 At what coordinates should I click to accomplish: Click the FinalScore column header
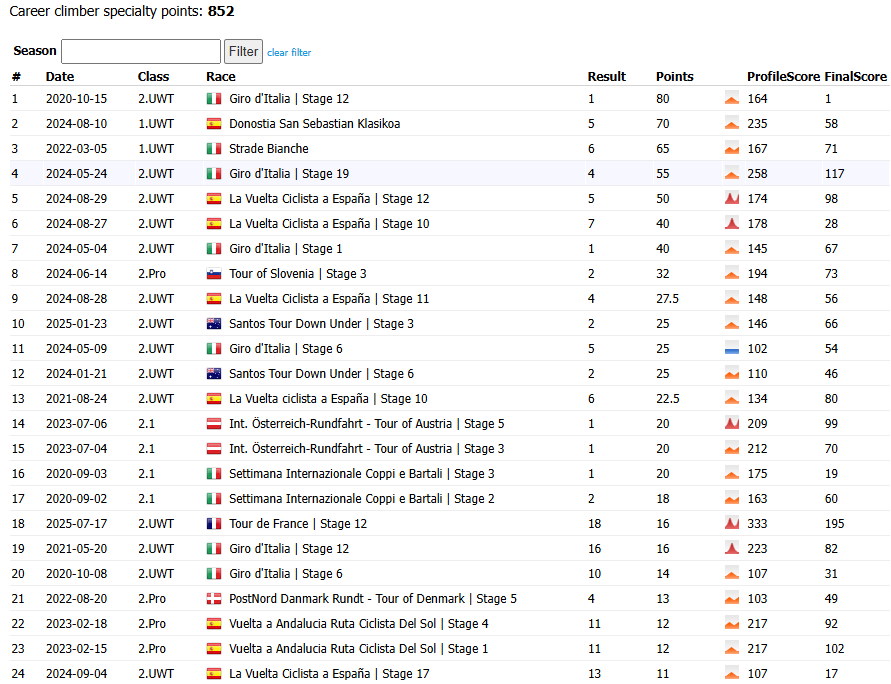click(855, 77)
